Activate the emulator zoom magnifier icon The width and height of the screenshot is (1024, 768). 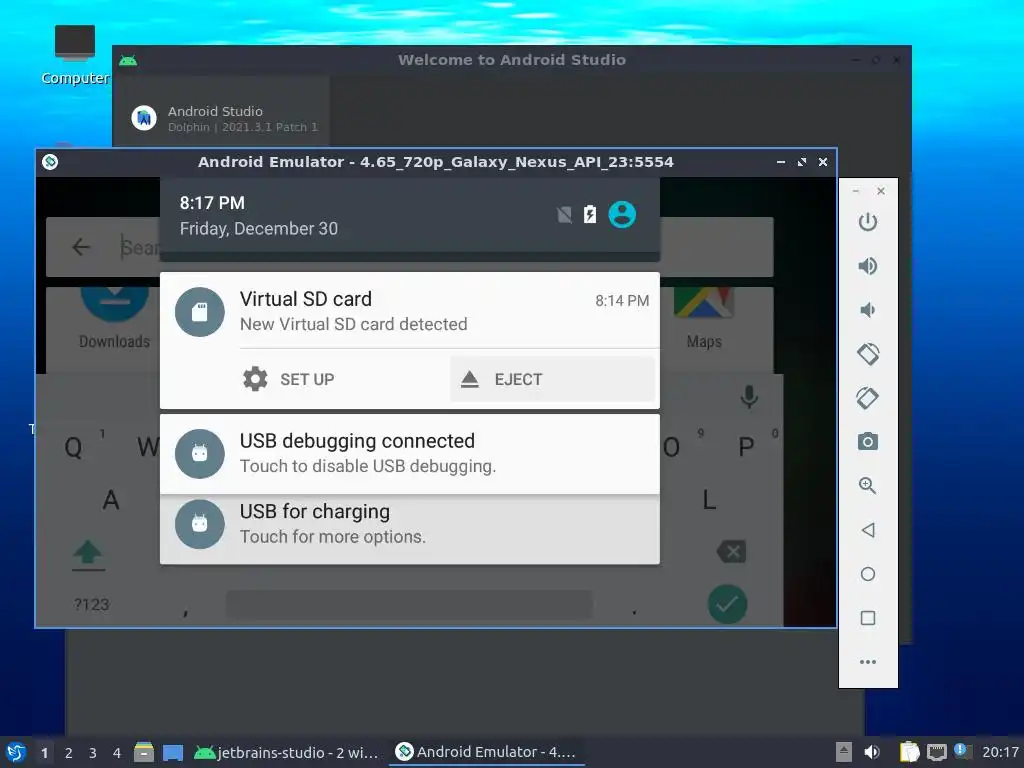tap(867, 485)
